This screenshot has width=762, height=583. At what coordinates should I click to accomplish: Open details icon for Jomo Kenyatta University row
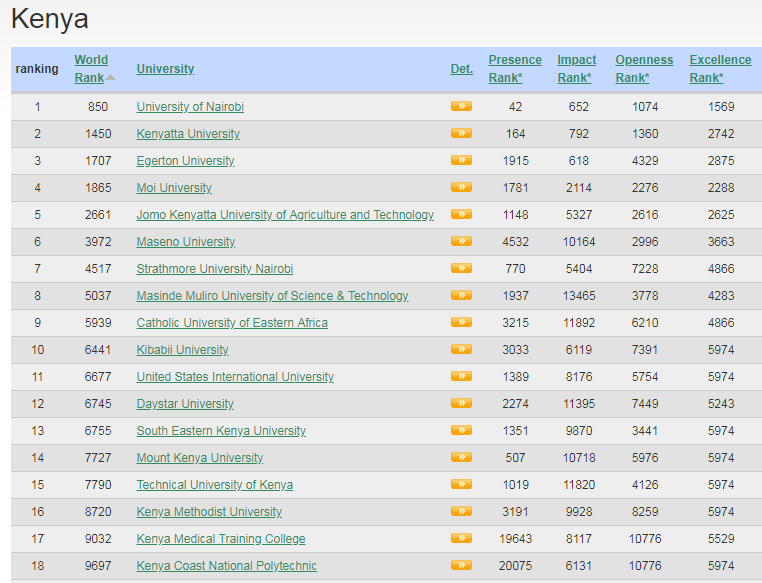461,214
